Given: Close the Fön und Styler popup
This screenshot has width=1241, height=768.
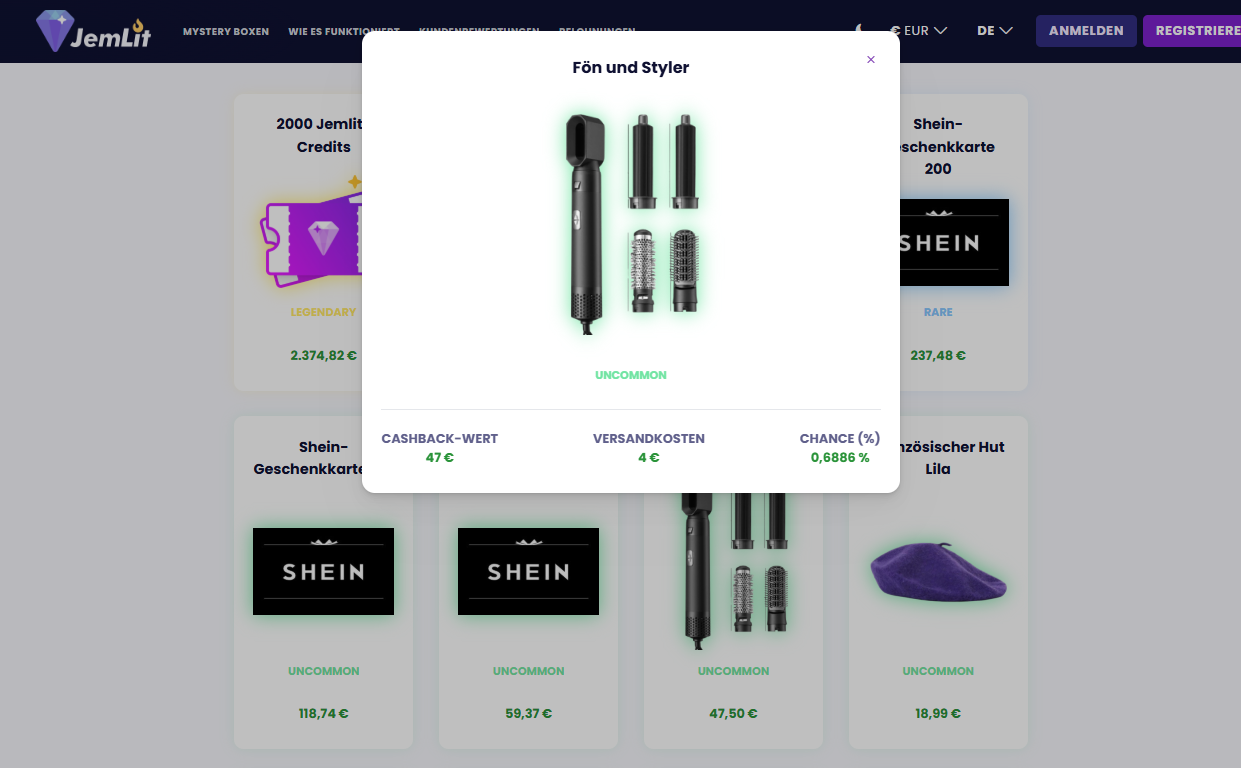Looking at the screenshot, I should [x=871, y=60].
